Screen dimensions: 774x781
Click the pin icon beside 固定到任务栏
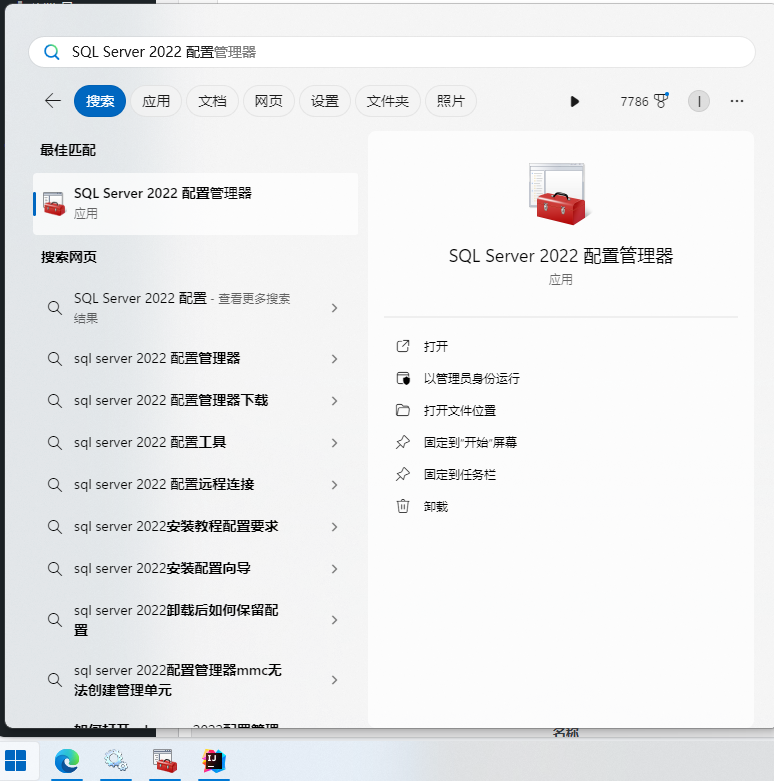pyautogui.click(x=402, y=474)
